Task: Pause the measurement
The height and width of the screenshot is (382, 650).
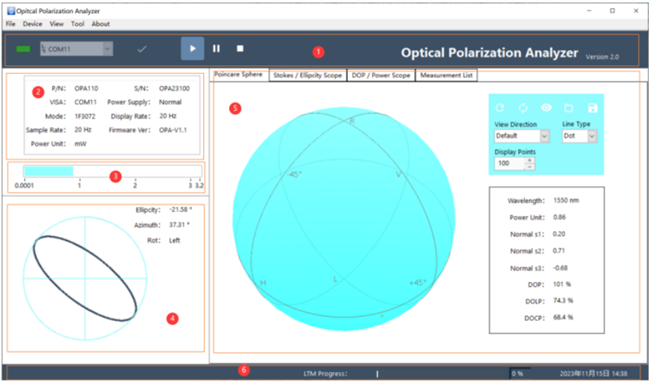Action: pyautogui.click(x=216, y=48)
